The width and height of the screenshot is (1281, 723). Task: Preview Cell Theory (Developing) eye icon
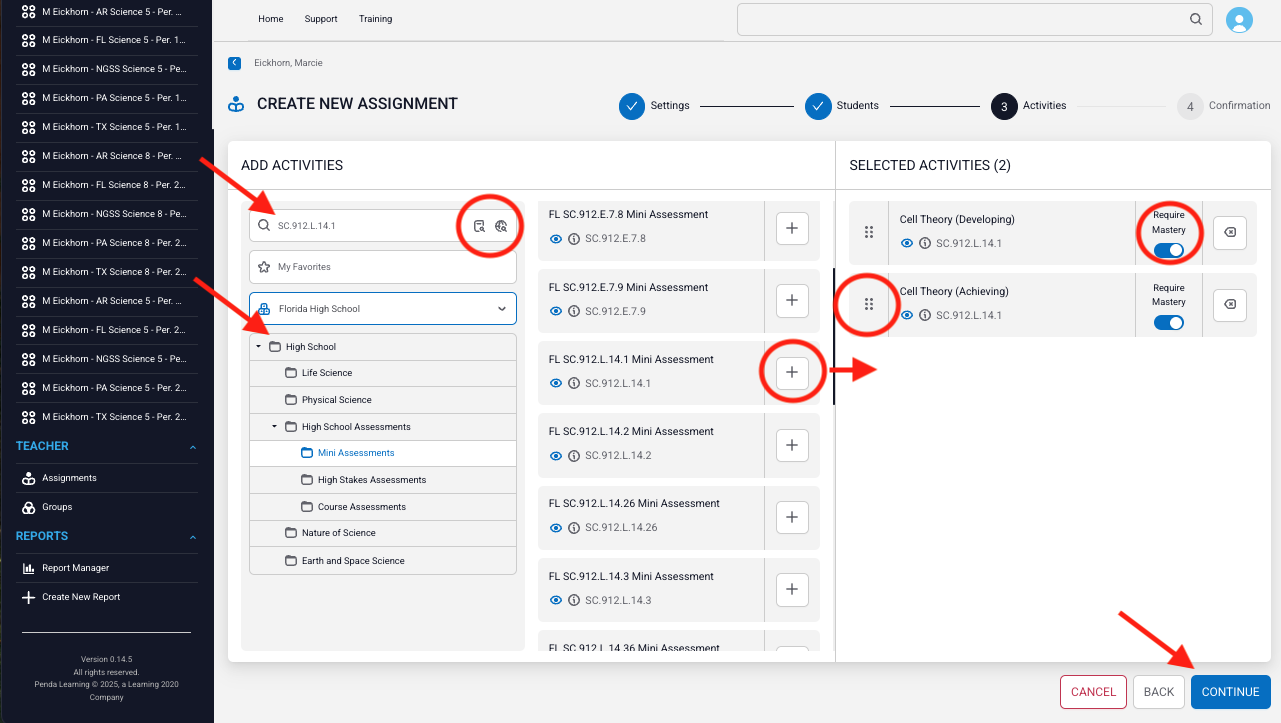click(907, 243)
